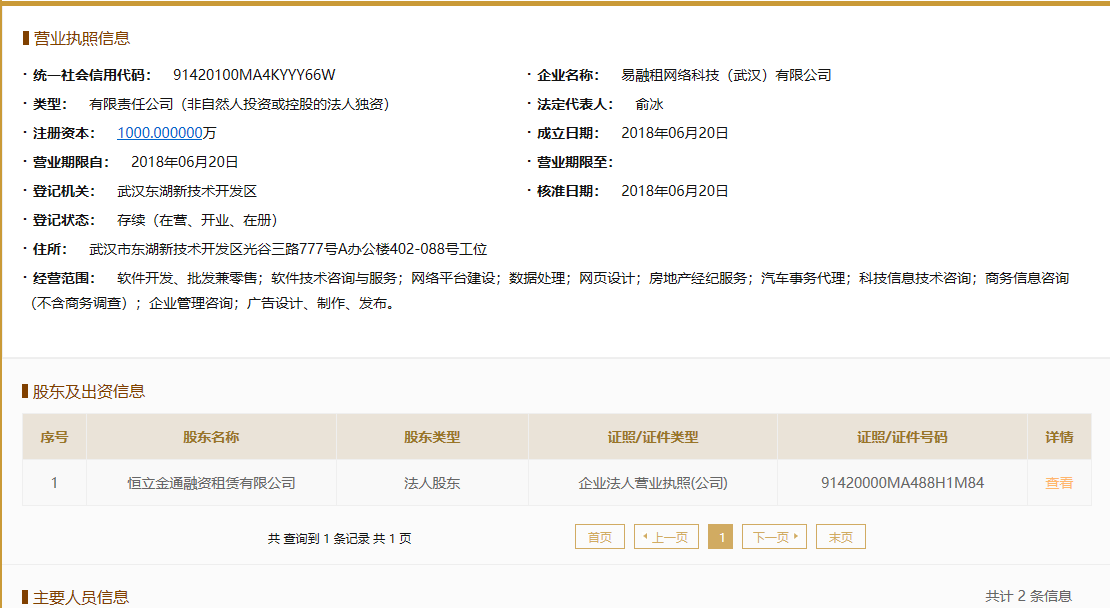The image size is (1110, 608).
Task: Click the 营业期限至 label
Action: pos(575,162)
